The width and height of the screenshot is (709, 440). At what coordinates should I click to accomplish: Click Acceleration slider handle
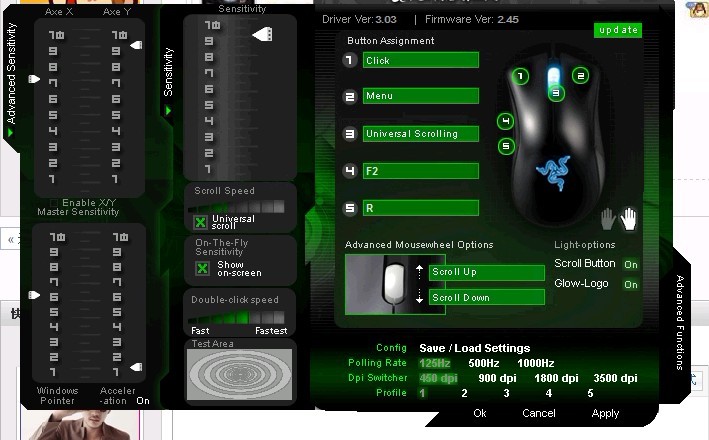pos(136,367)
